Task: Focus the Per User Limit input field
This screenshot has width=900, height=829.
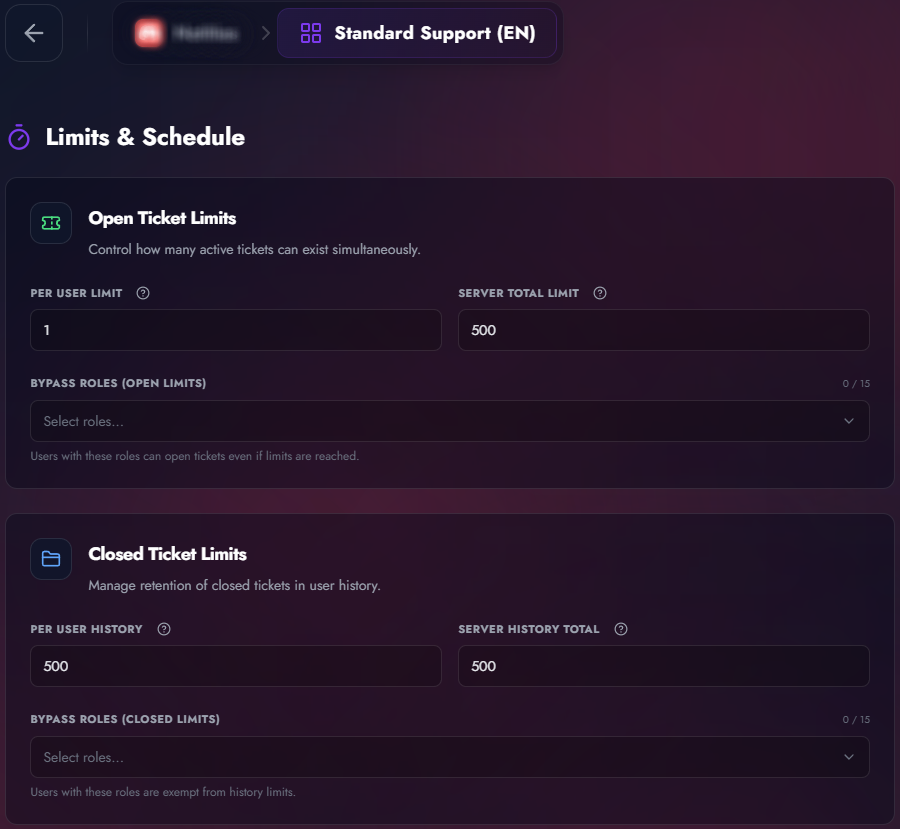Action: coord(236,330)
